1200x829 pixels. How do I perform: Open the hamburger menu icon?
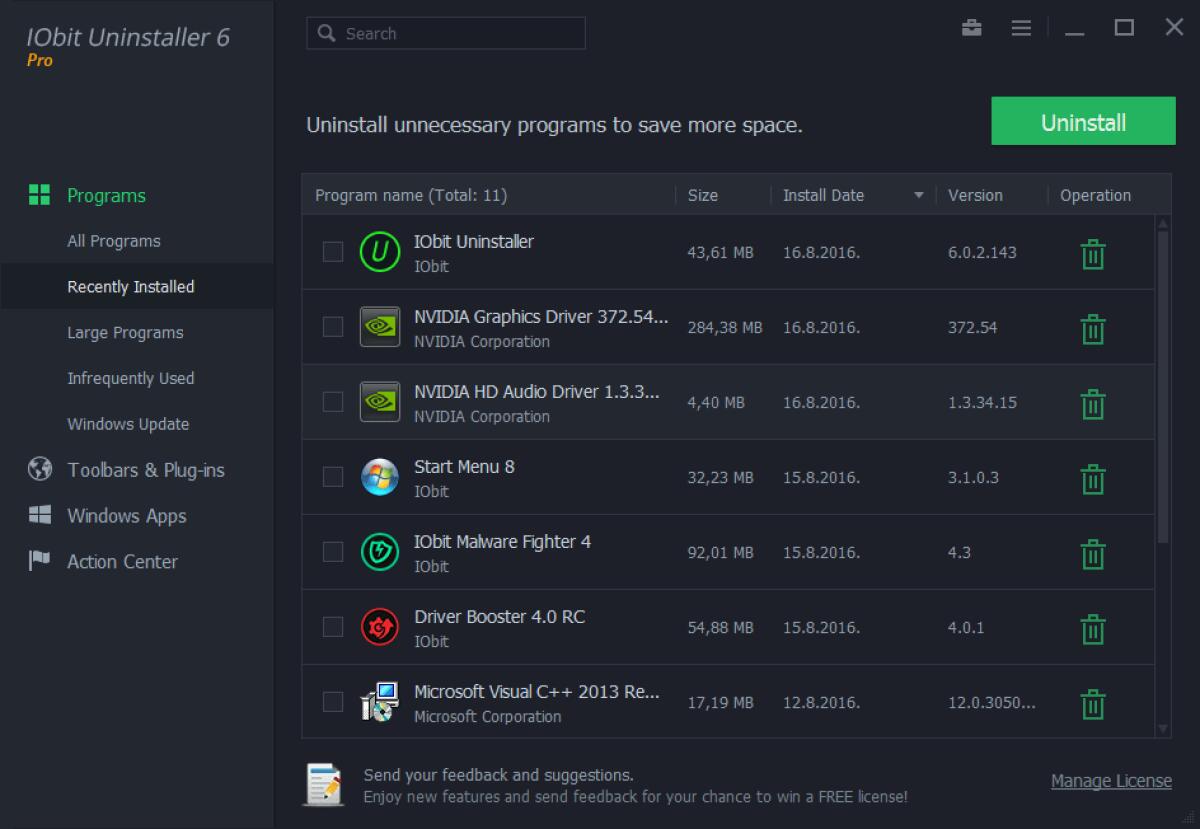click(x=1021, y=28)
